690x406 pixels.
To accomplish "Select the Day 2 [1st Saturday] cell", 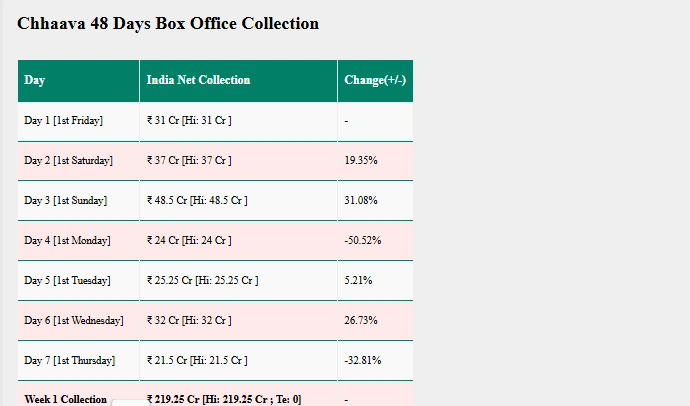I will point(78,161).
